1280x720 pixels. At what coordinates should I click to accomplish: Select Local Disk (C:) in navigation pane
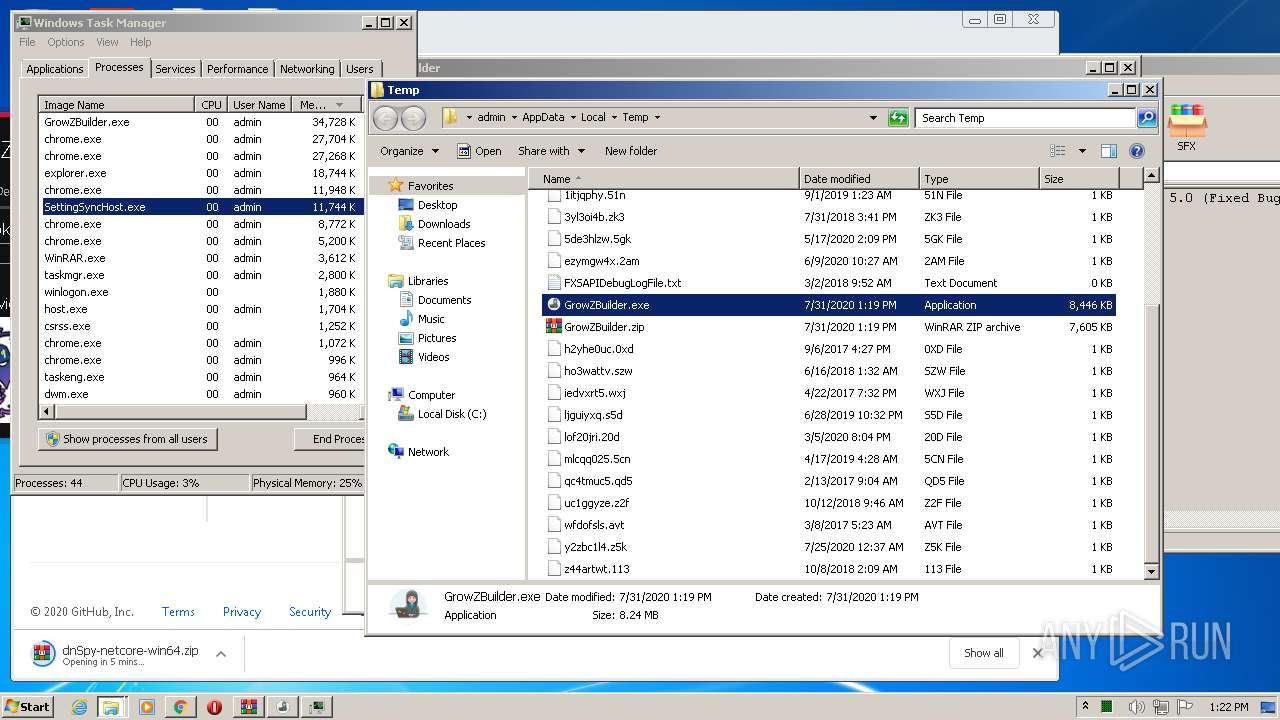click(452, 414)
